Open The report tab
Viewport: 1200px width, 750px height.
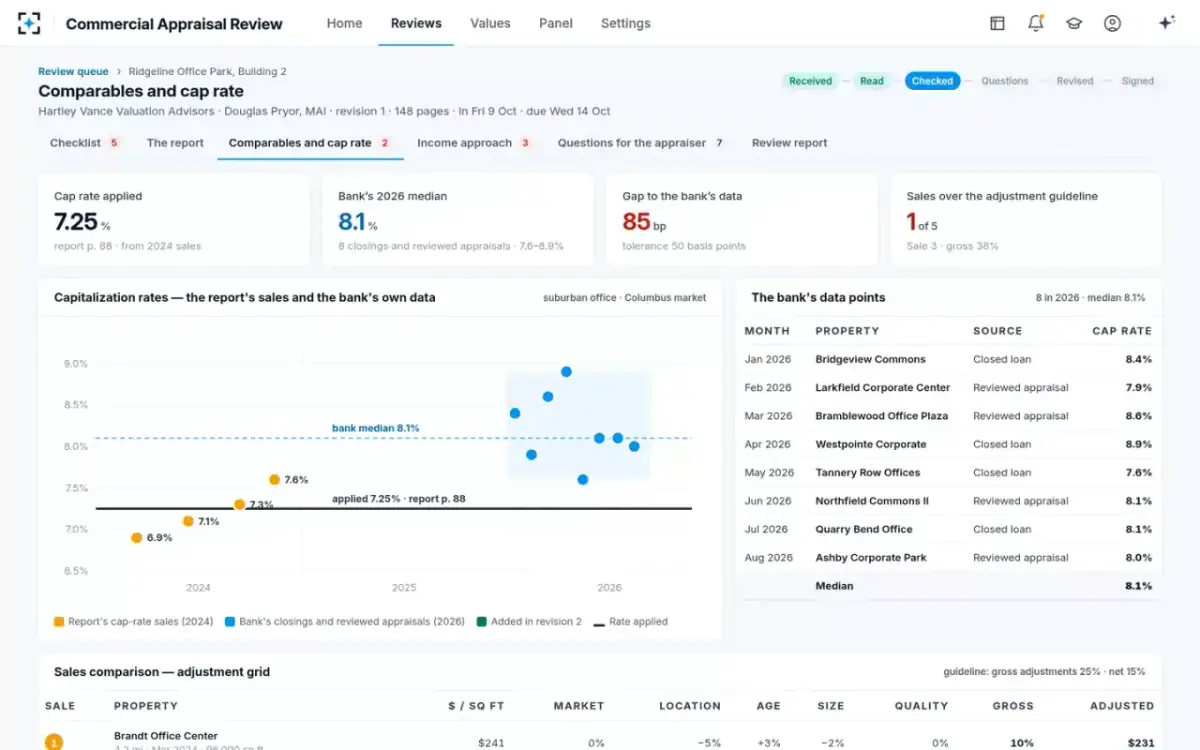click(175, 143)
